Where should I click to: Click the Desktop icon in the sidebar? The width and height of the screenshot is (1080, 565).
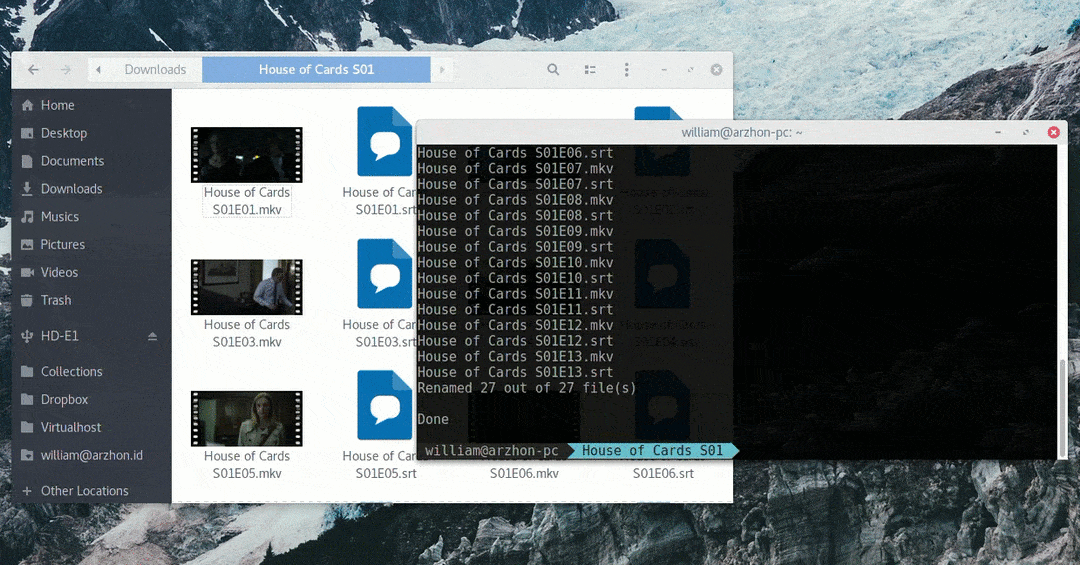click(x=27, y=133)
